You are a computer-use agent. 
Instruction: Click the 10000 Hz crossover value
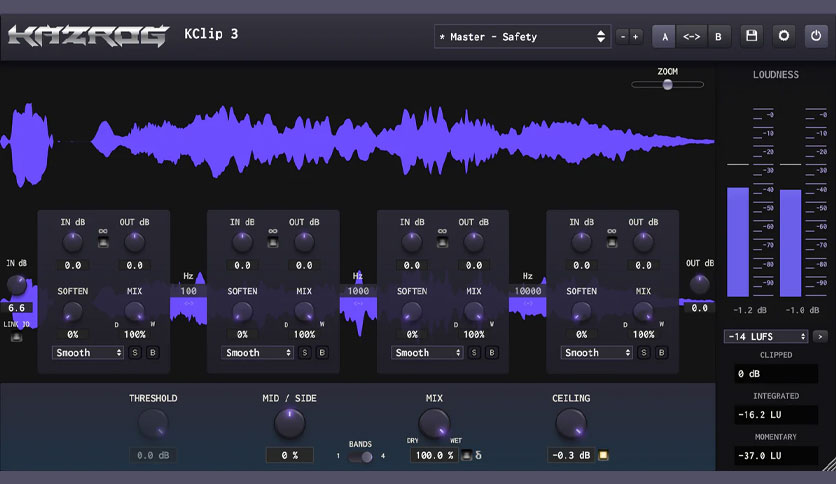point(527,291)
